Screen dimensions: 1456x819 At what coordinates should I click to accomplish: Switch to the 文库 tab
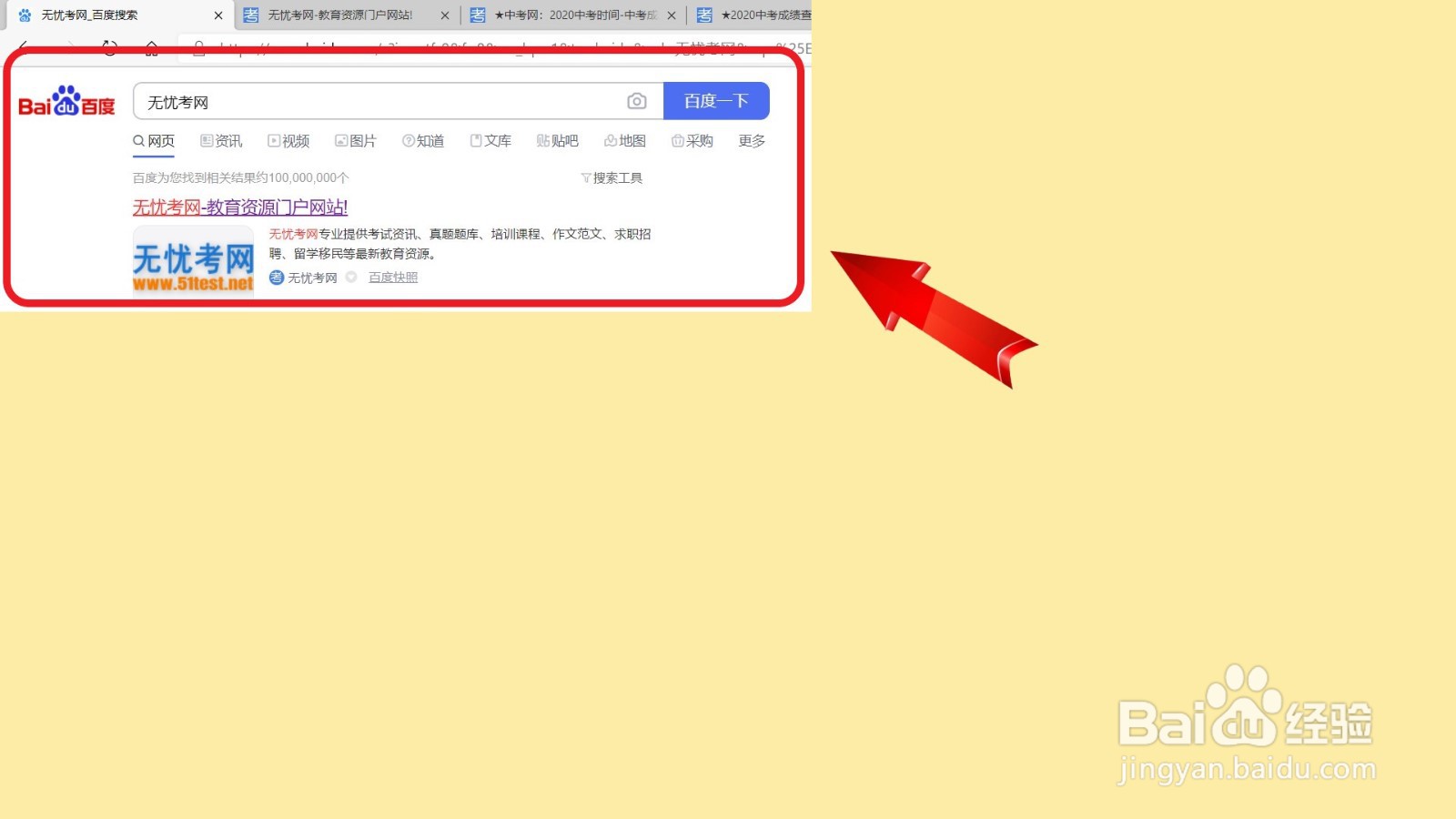pyautogui.click(x=490, y=141)
